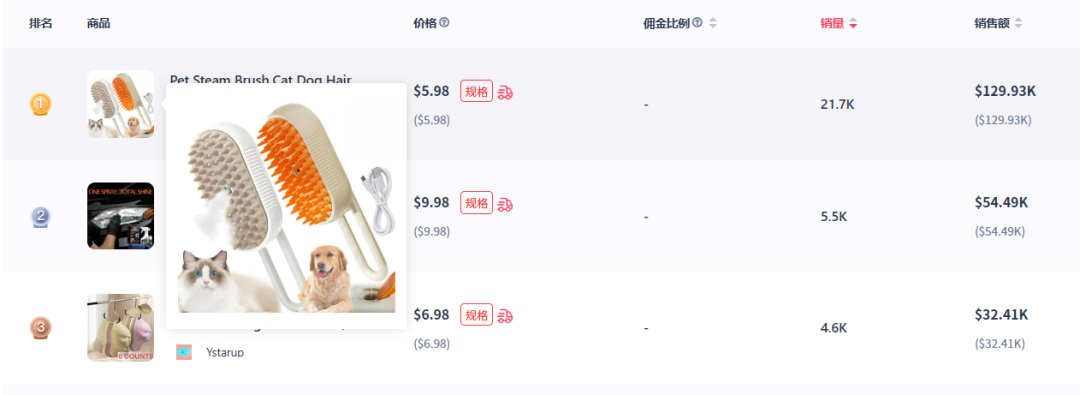Click the car spray product thumbnail
Image resolution: width=1080 pixels, height=395 pixels.
tap(121, 216)
